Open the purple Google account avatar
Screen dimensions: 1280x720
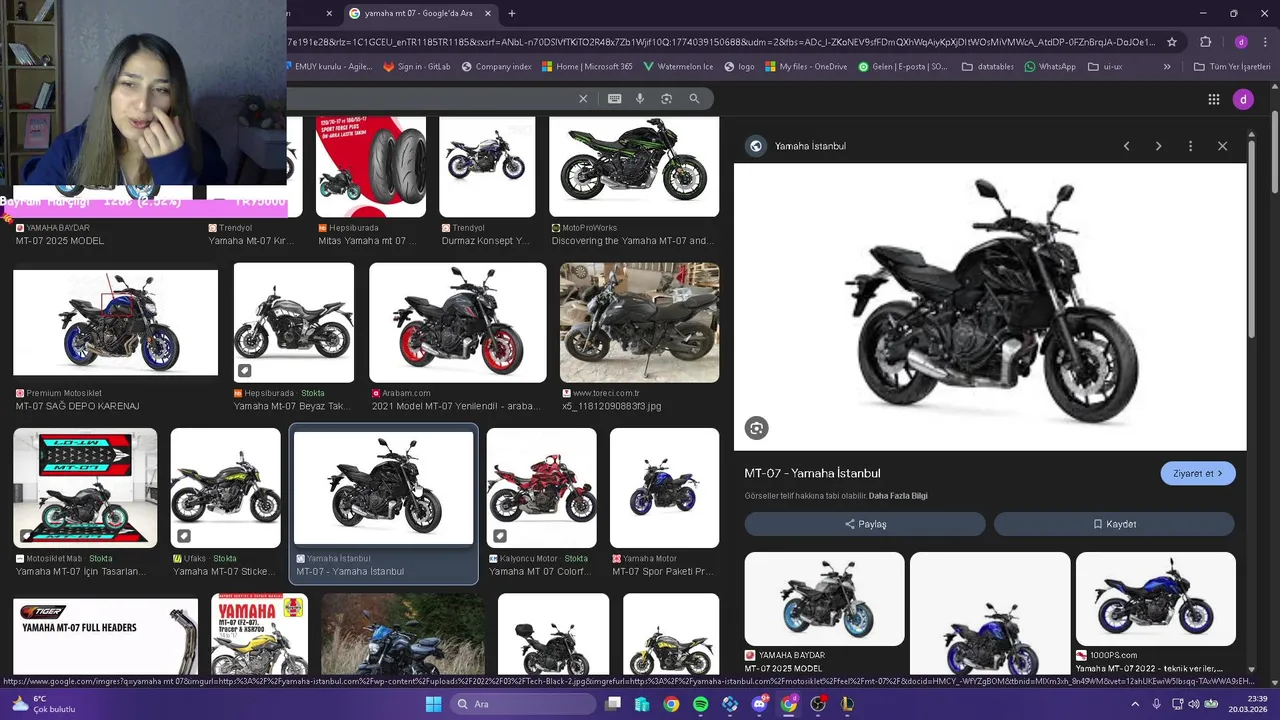tap(1243, 99)
